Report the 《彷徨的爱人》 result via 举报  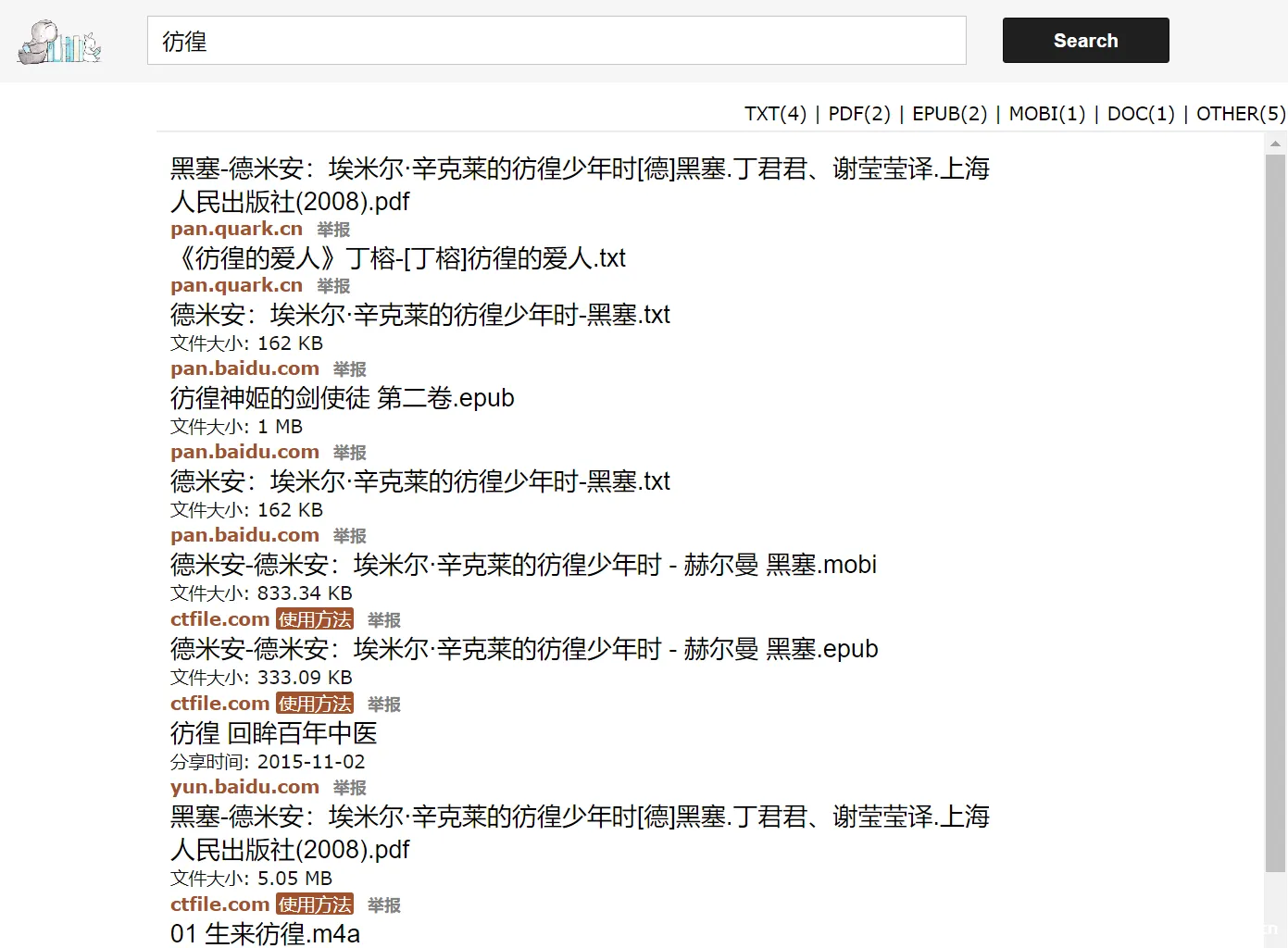point(333,286)
